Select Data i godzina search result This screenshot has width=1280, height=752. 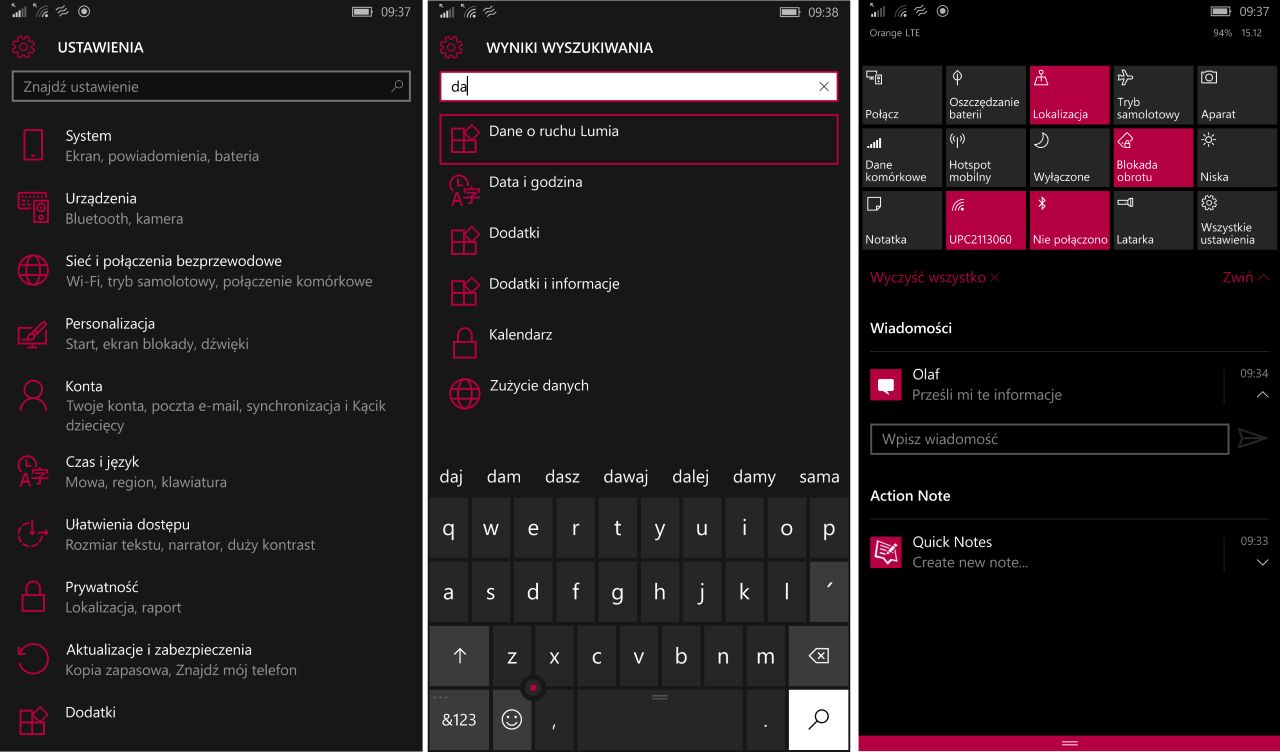pos(638,190)
